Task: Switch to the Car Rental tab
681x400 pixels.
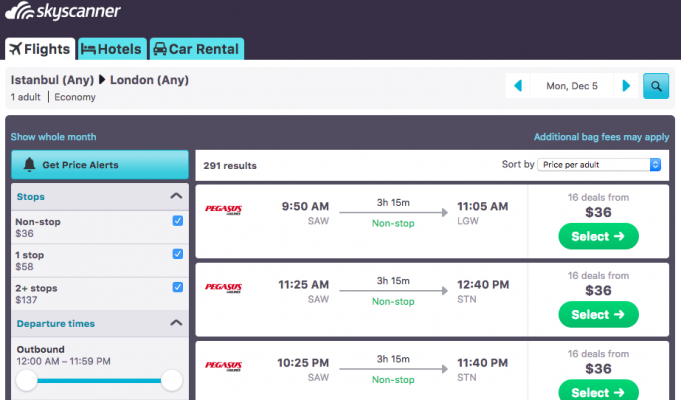Action: click(x=196, y=48)
